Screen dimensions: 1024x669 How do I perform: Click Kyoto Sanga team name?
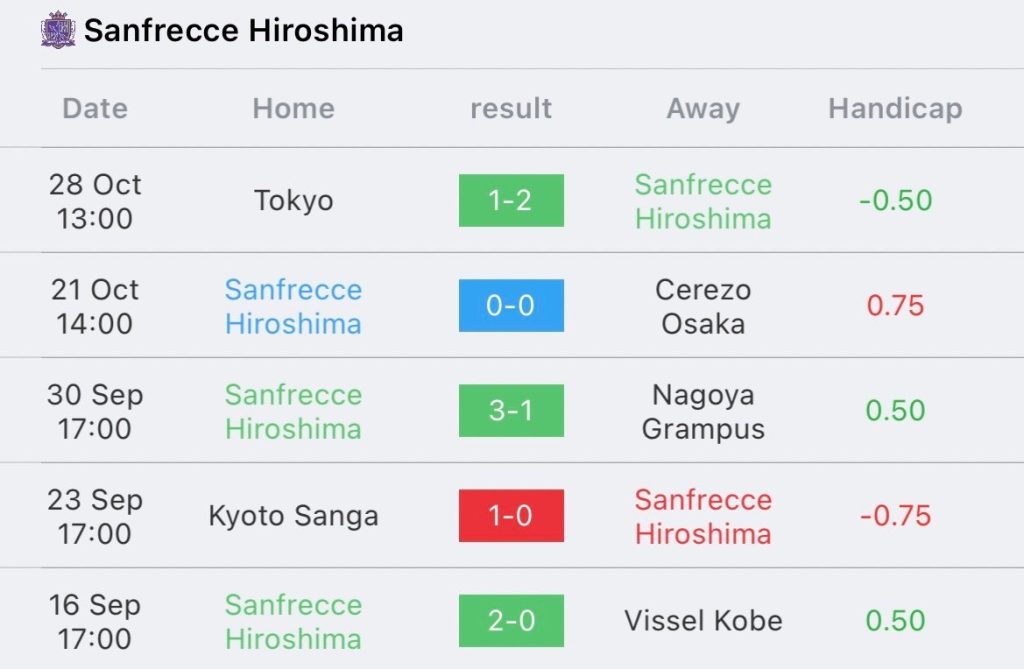click(x=294, y=516)
